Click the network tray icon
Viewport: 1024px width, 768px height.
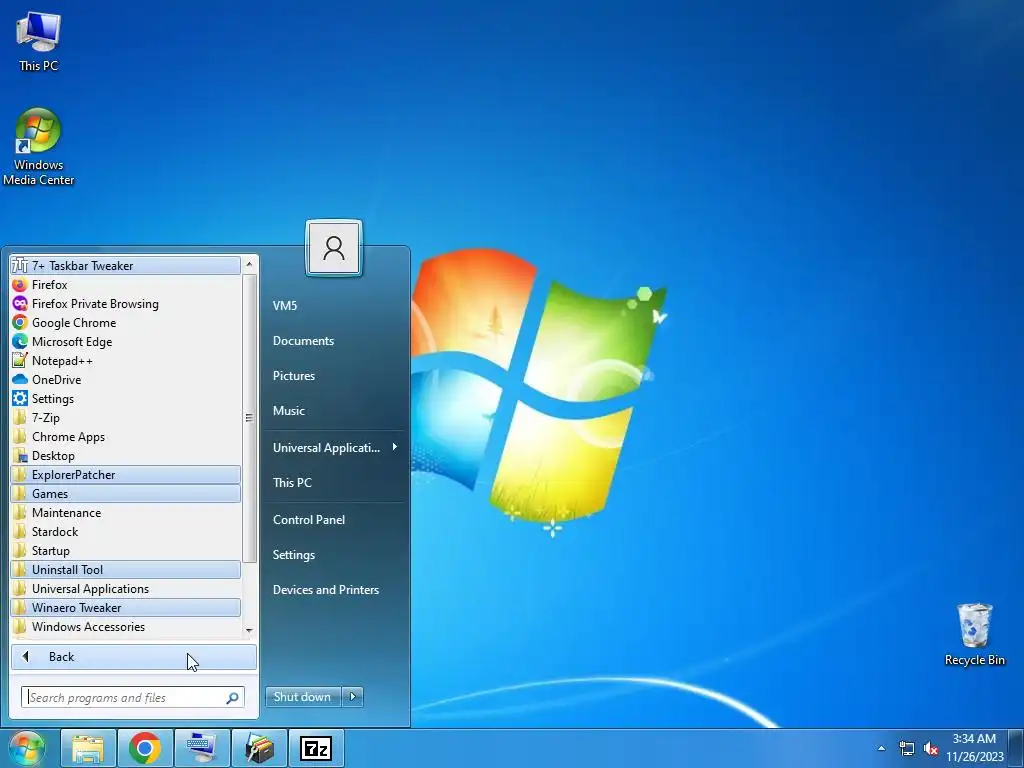point(907,748)
